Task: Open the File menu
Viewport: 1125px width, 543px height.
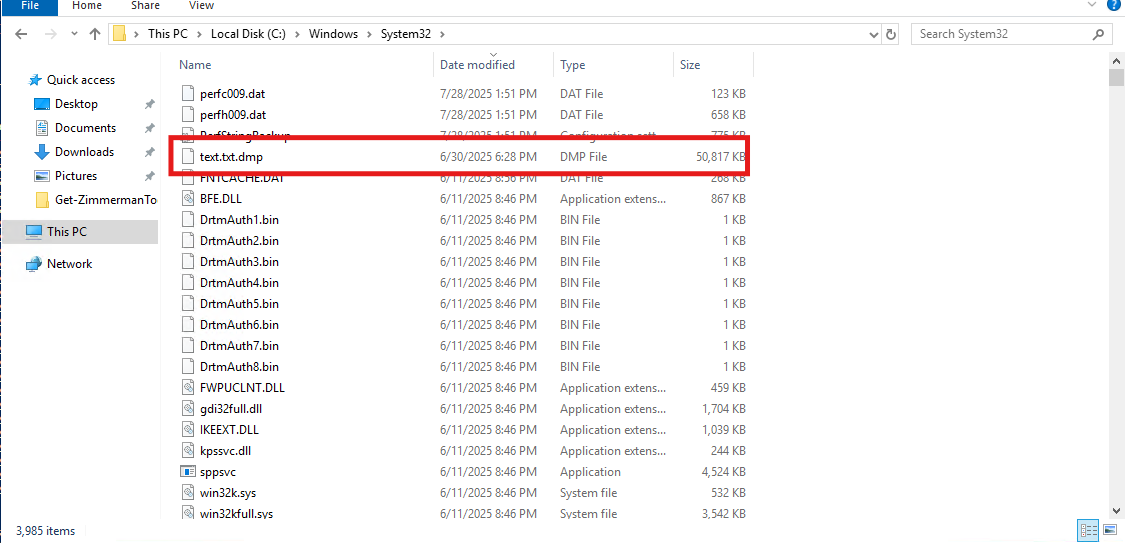Action: point(30,6)
